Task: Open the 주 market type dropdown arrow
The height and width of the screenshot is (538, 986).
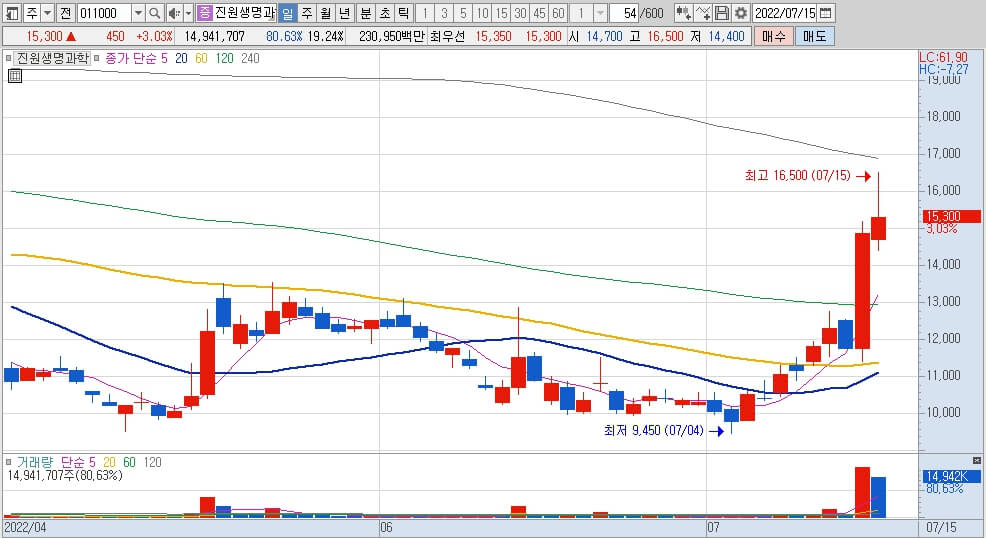Action: (47, 13)
